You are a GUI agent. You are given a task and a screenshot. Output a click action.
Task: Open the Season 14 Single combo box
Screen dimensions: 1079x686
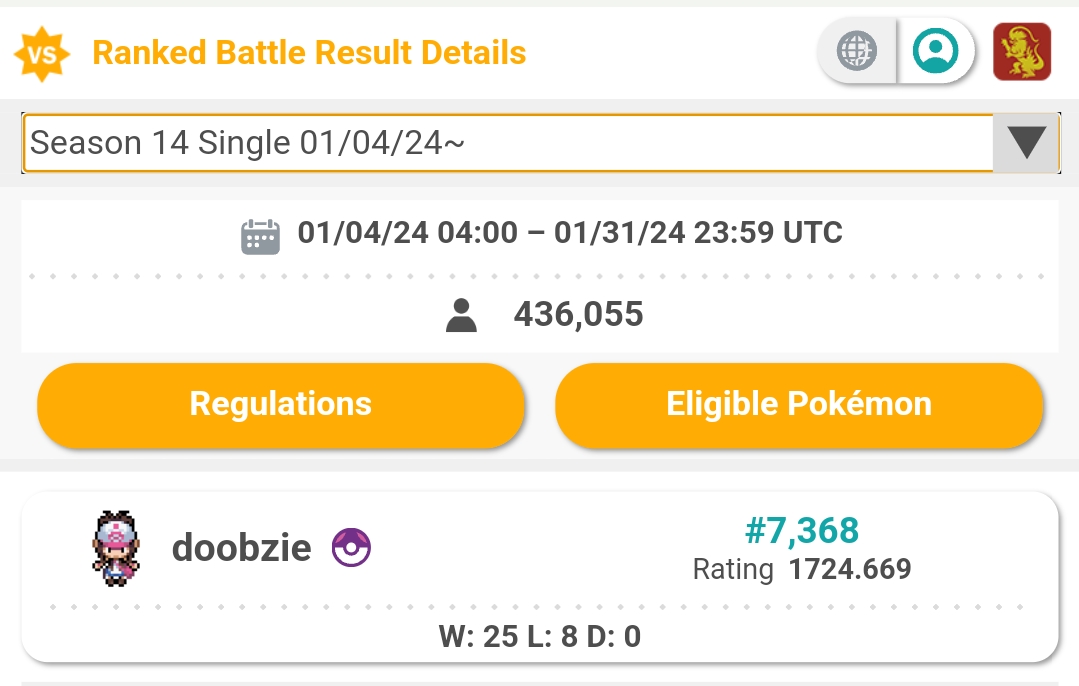point(541,143)
